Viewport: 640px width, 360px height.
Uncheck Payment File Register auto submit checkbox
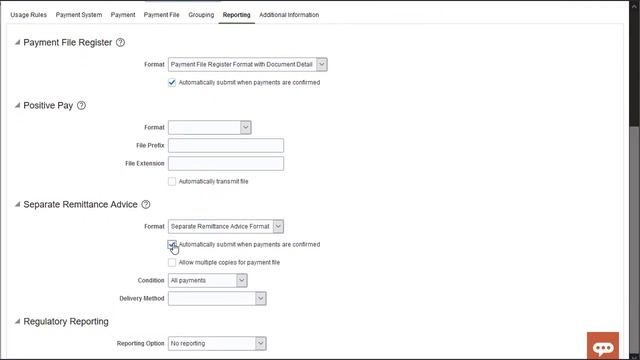point(172,82)
